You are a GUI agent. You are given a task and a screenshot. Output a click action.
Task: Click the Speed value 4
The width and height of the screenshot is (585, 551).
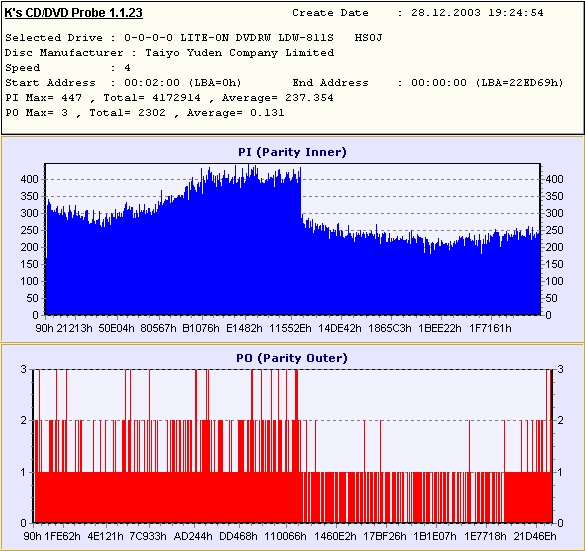coord(128,68)
